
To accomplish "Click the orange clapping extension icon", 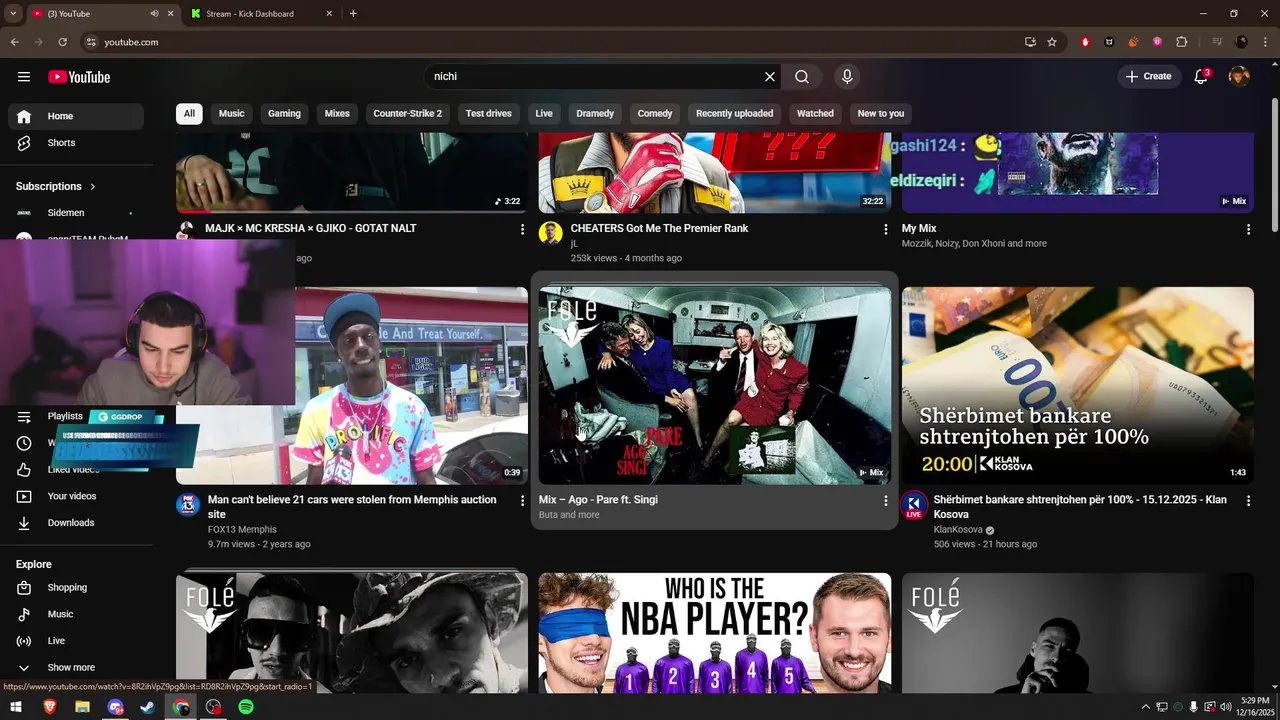I will point(1133,42).
